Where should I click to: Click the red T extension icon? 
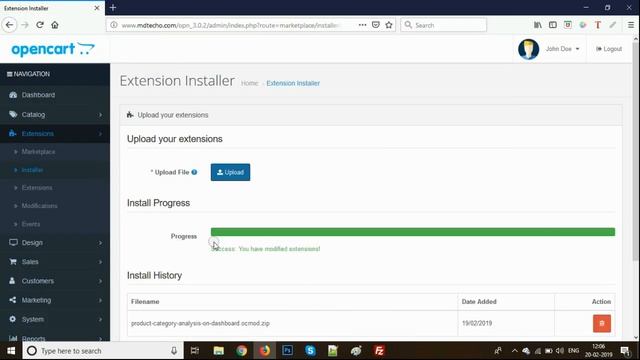coord(598,25)
